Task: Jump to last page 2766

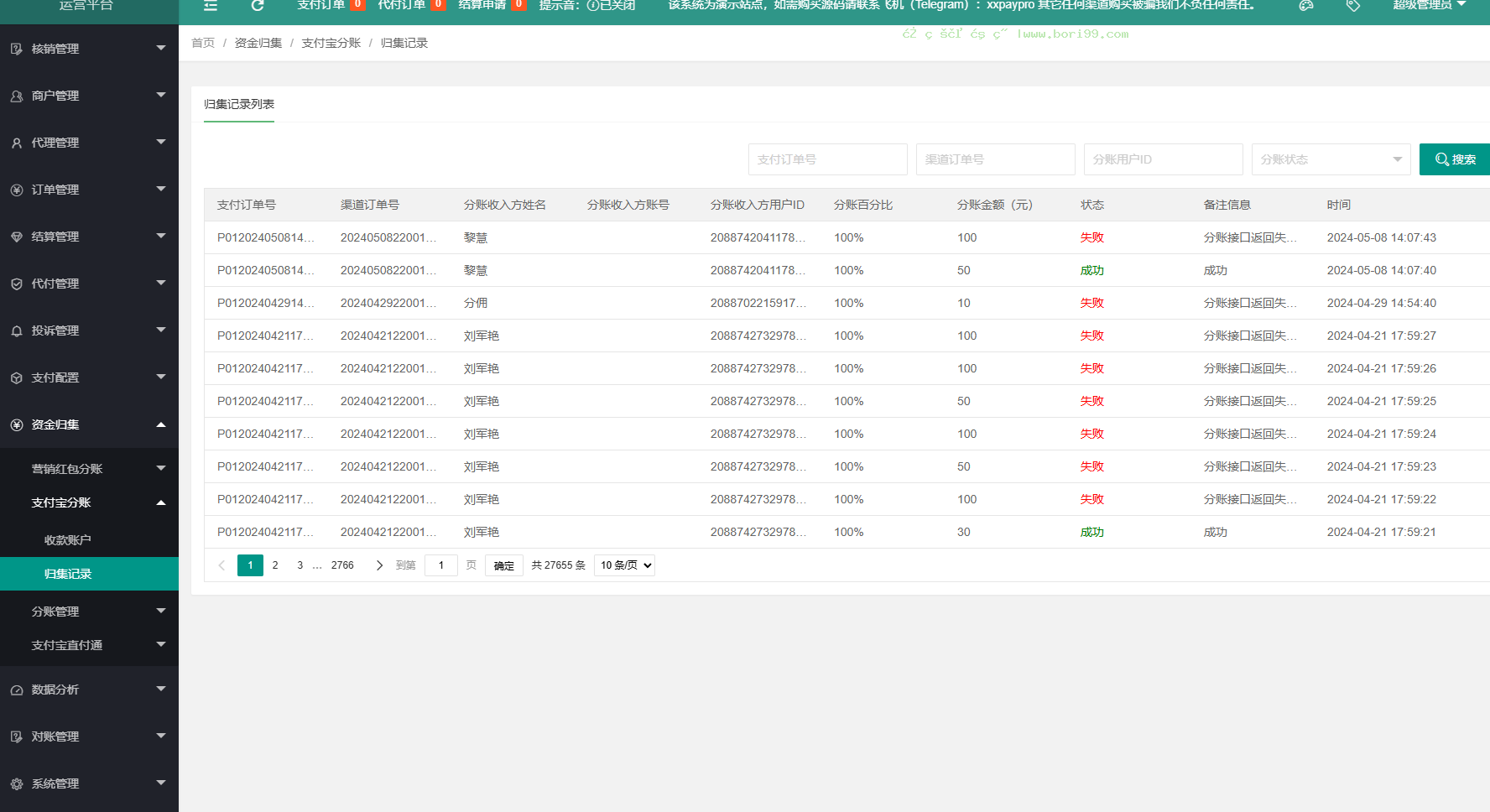Action: (x=342, y=565)
